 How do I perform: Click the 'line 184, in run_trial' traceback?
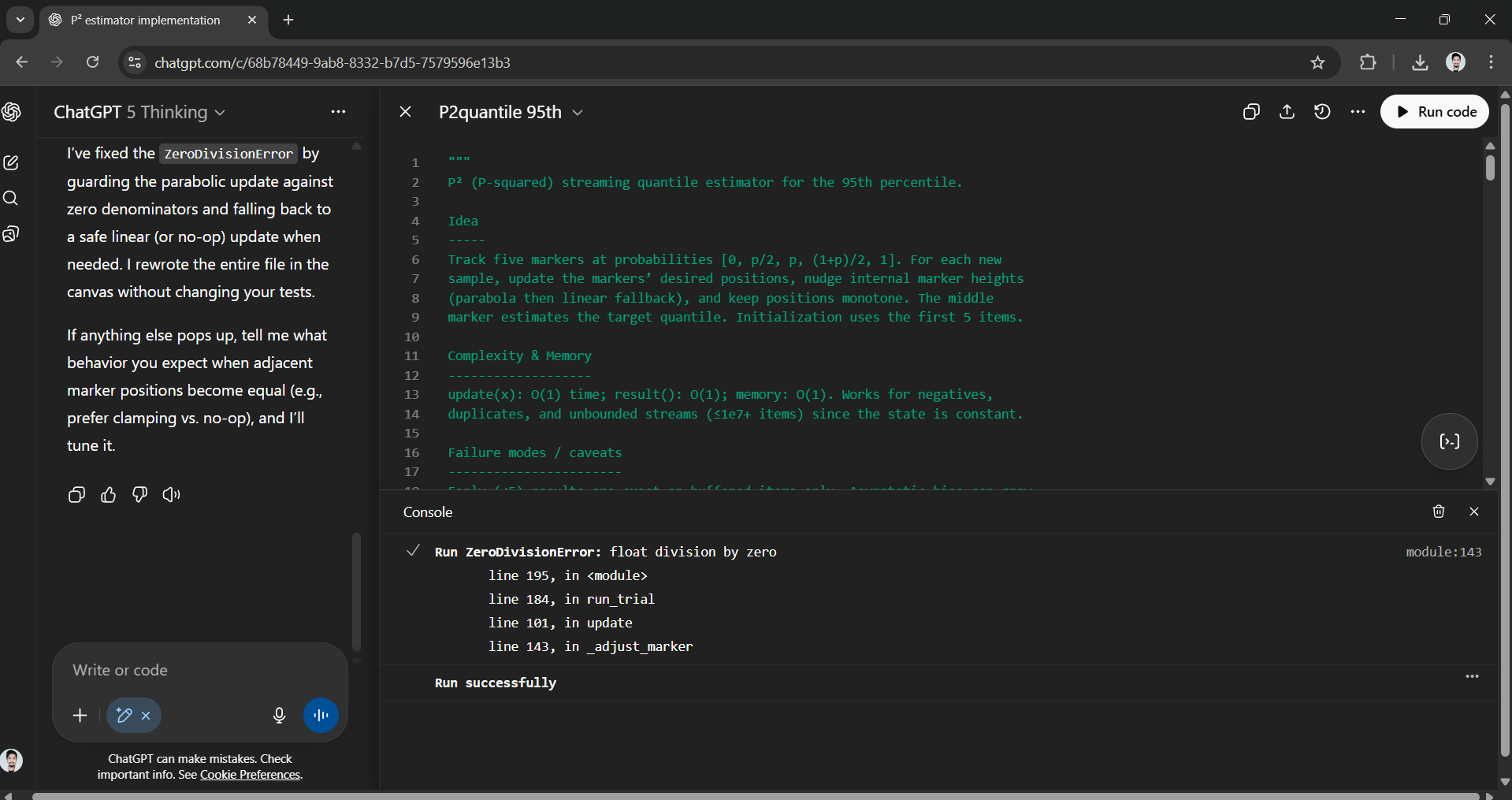click(x=571, y=599)
